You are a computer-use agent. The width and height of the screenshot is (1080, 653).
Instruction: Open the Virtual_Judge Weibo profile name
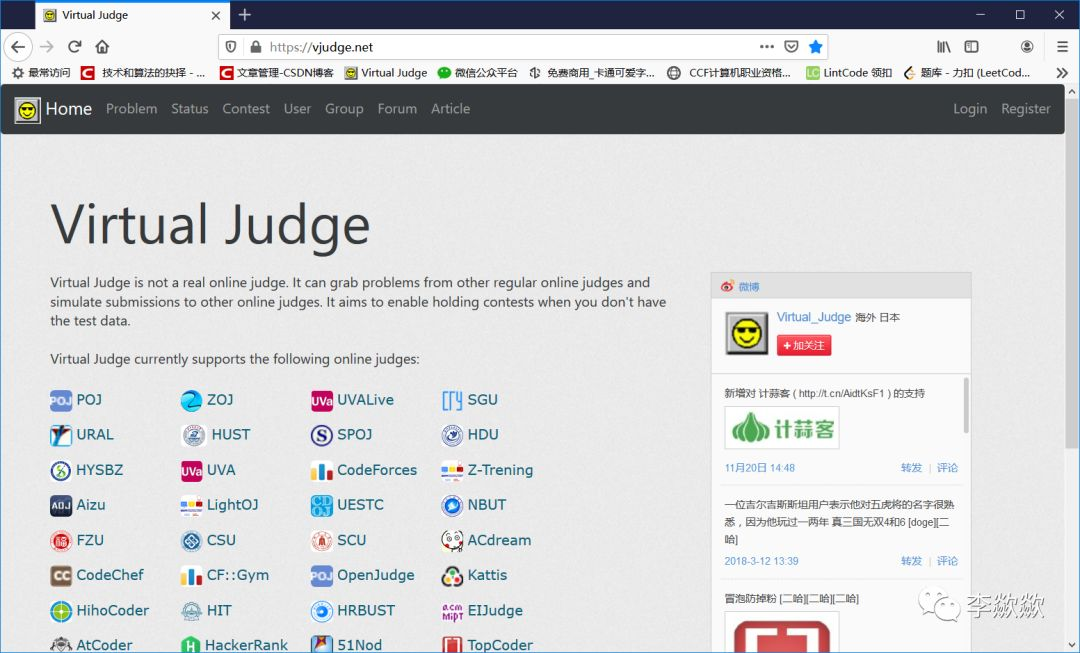click(813, 317)
